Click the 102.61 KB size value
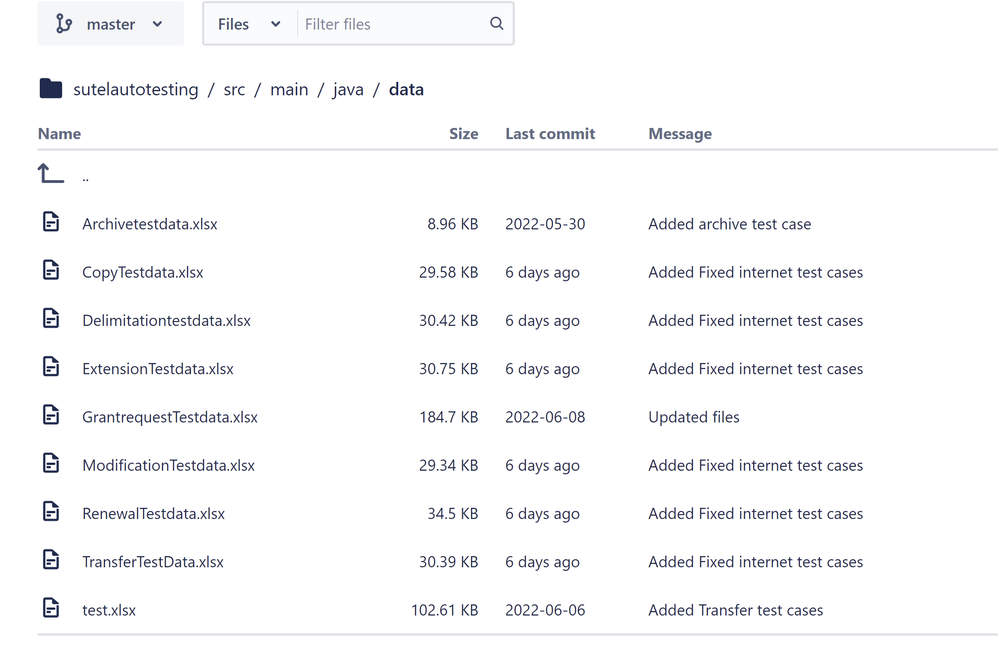This screenshot has height=659, width=998. tap(444, 611)
